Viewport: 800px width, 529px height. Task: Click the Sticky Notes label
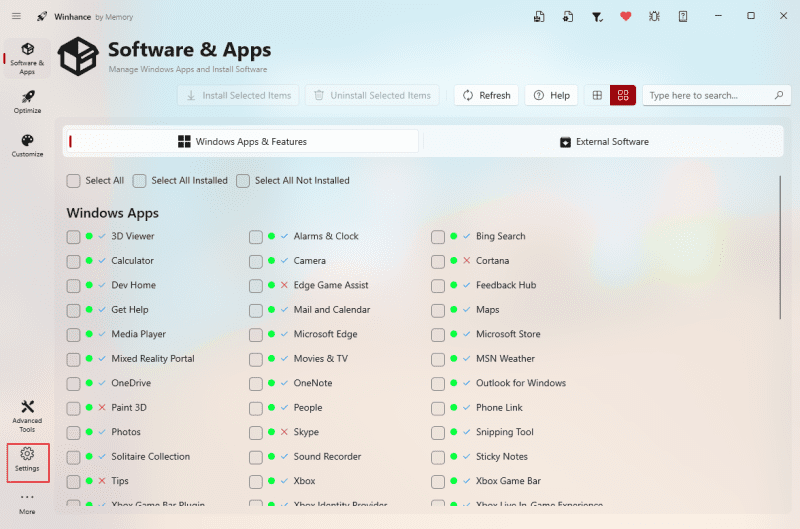(x=502, y=457)
